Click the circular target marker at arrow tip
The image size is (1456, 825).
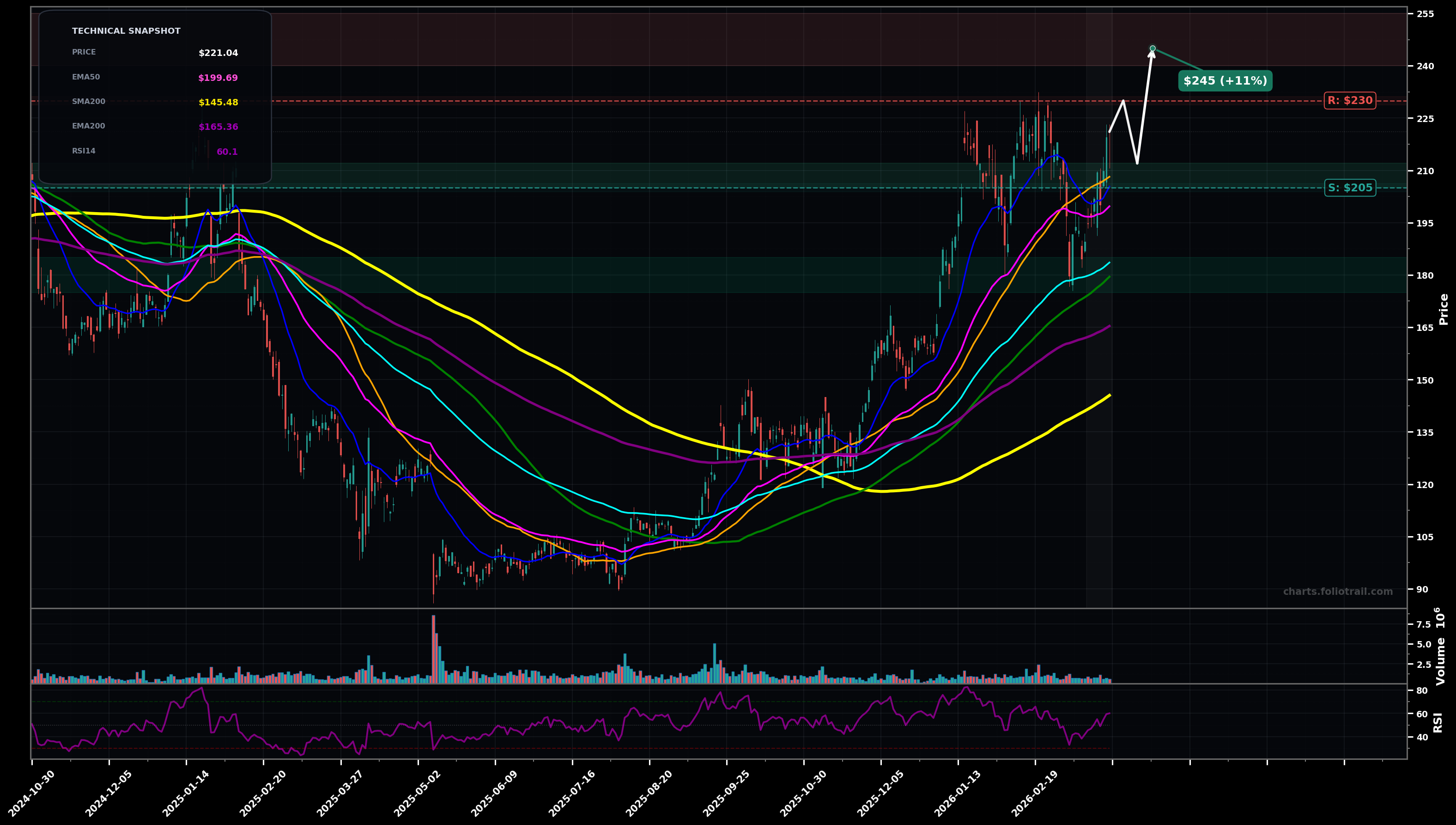[1153, 49]
